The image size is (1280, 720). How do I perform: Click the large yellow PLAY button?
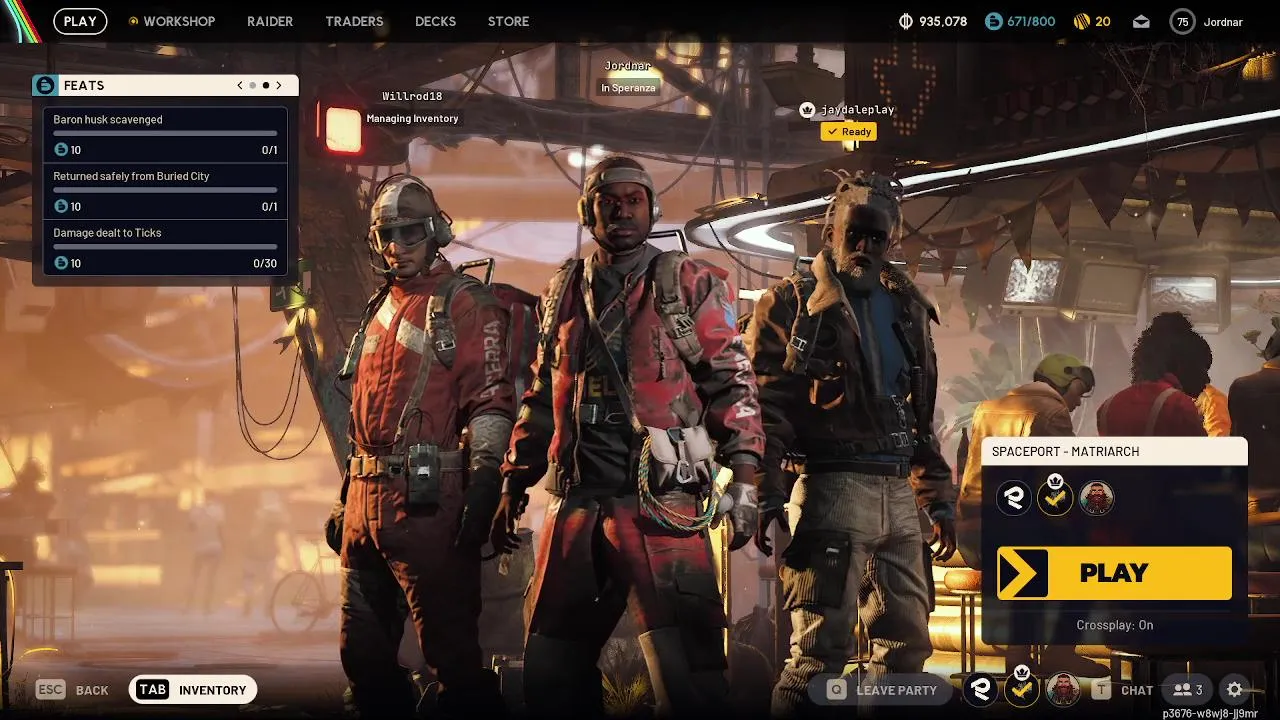click(x=1114, y=573)
